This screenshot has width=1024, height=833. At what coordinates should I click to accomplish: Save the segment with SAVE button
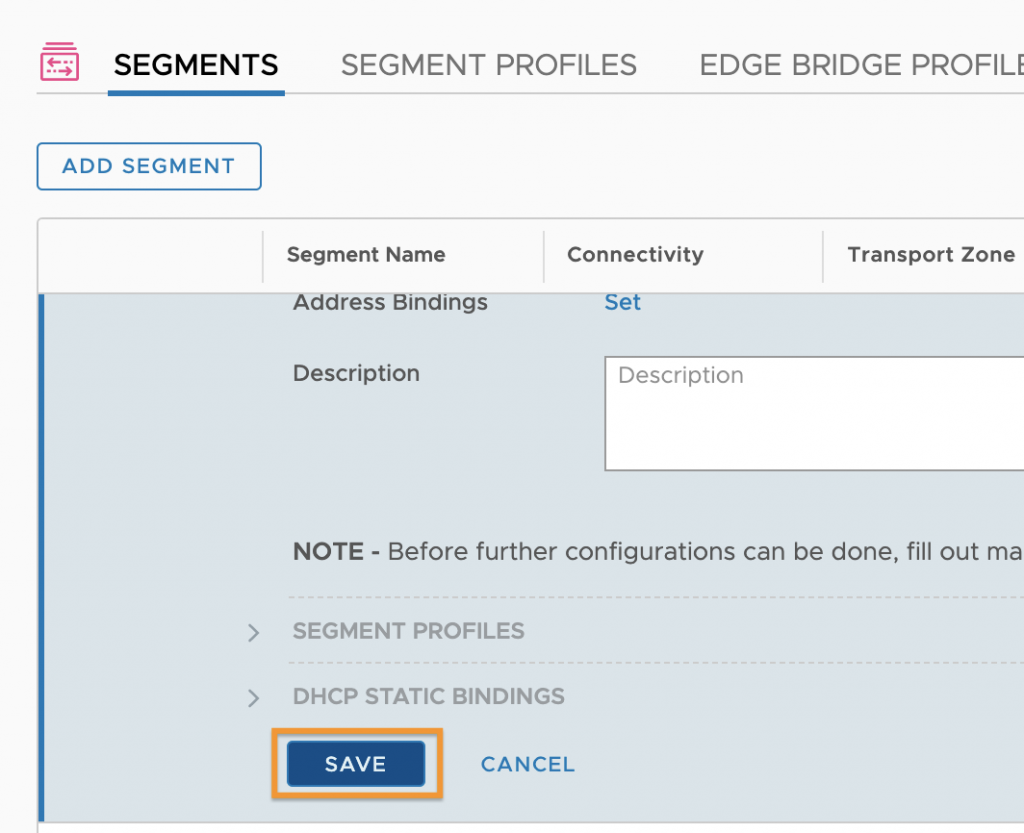(x=356, y=764)
